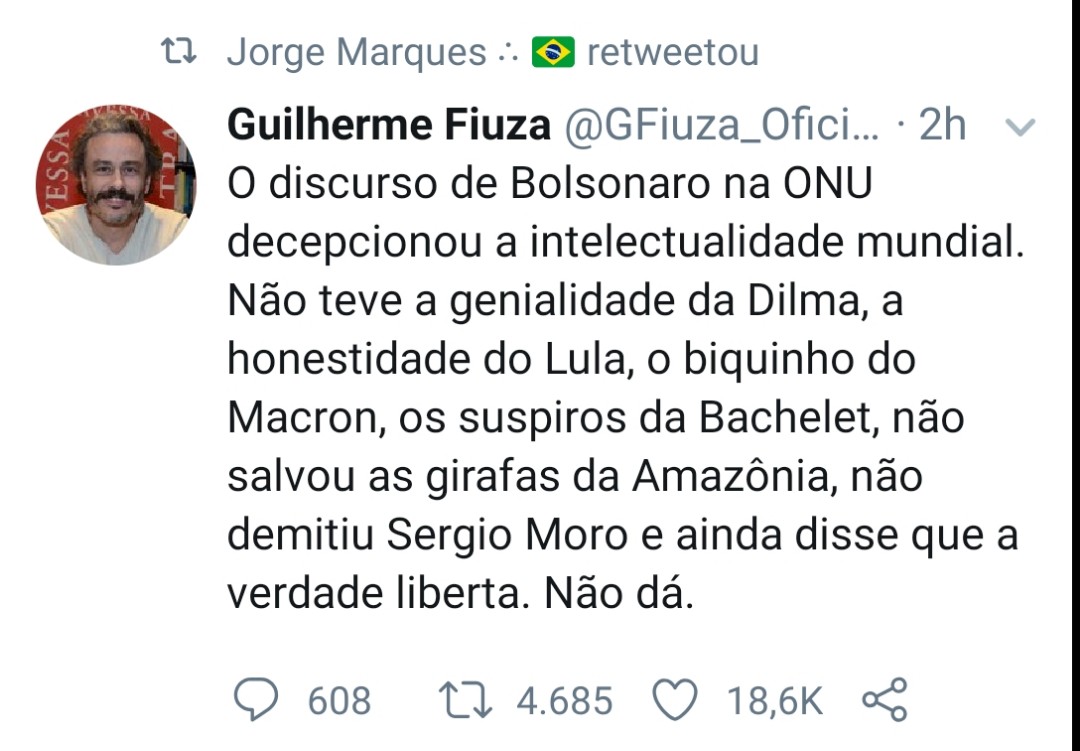View the 18,6K likes count
This screenshot has width=1080, height=751.
coord(775,701)
